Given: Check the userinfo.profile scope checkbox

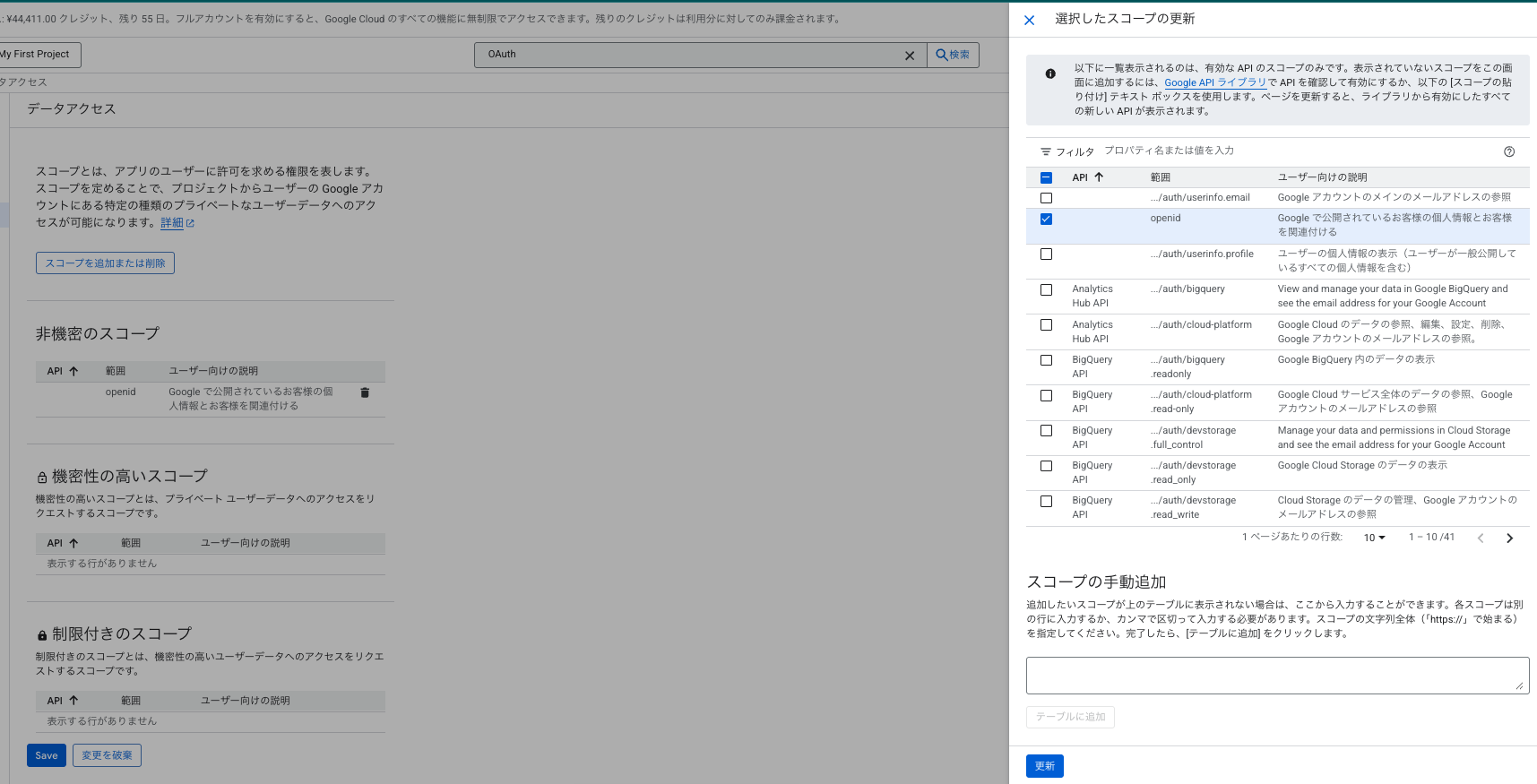Looking at the screenshot, I should click(x=1046, y=254).
